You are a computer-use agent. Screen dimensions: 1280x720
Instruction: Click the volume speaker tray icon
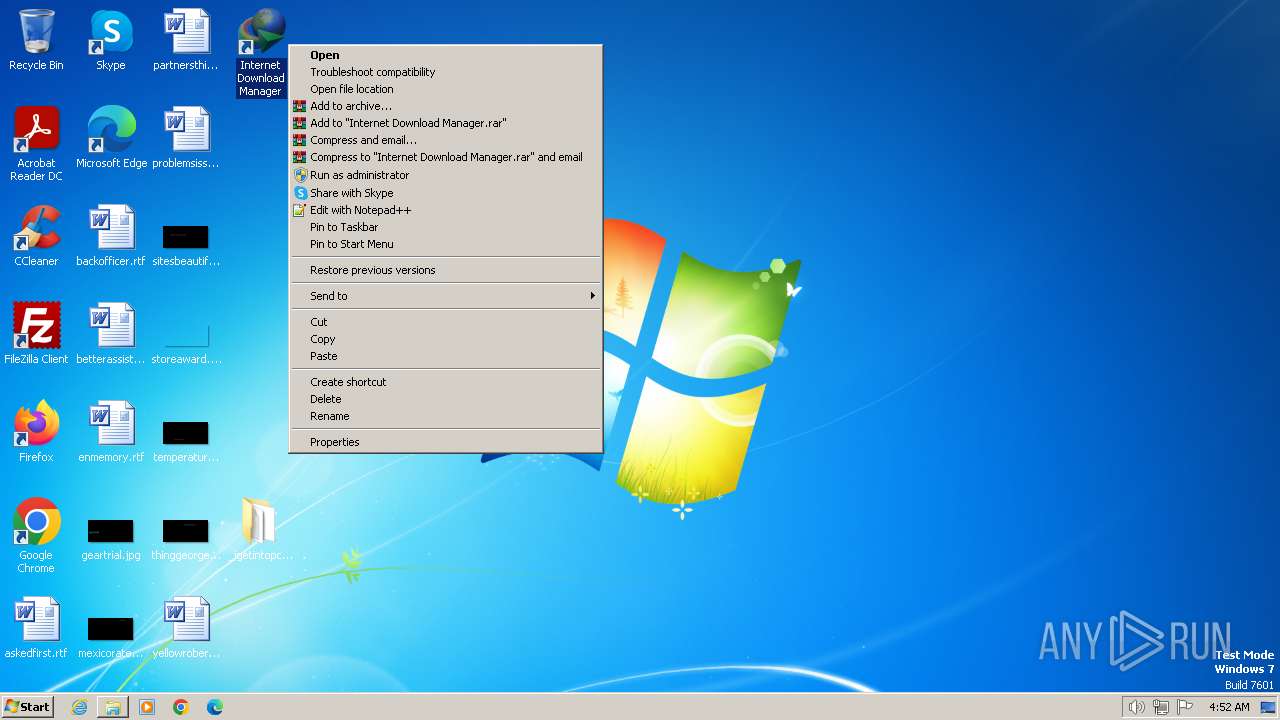[1137, 707]
